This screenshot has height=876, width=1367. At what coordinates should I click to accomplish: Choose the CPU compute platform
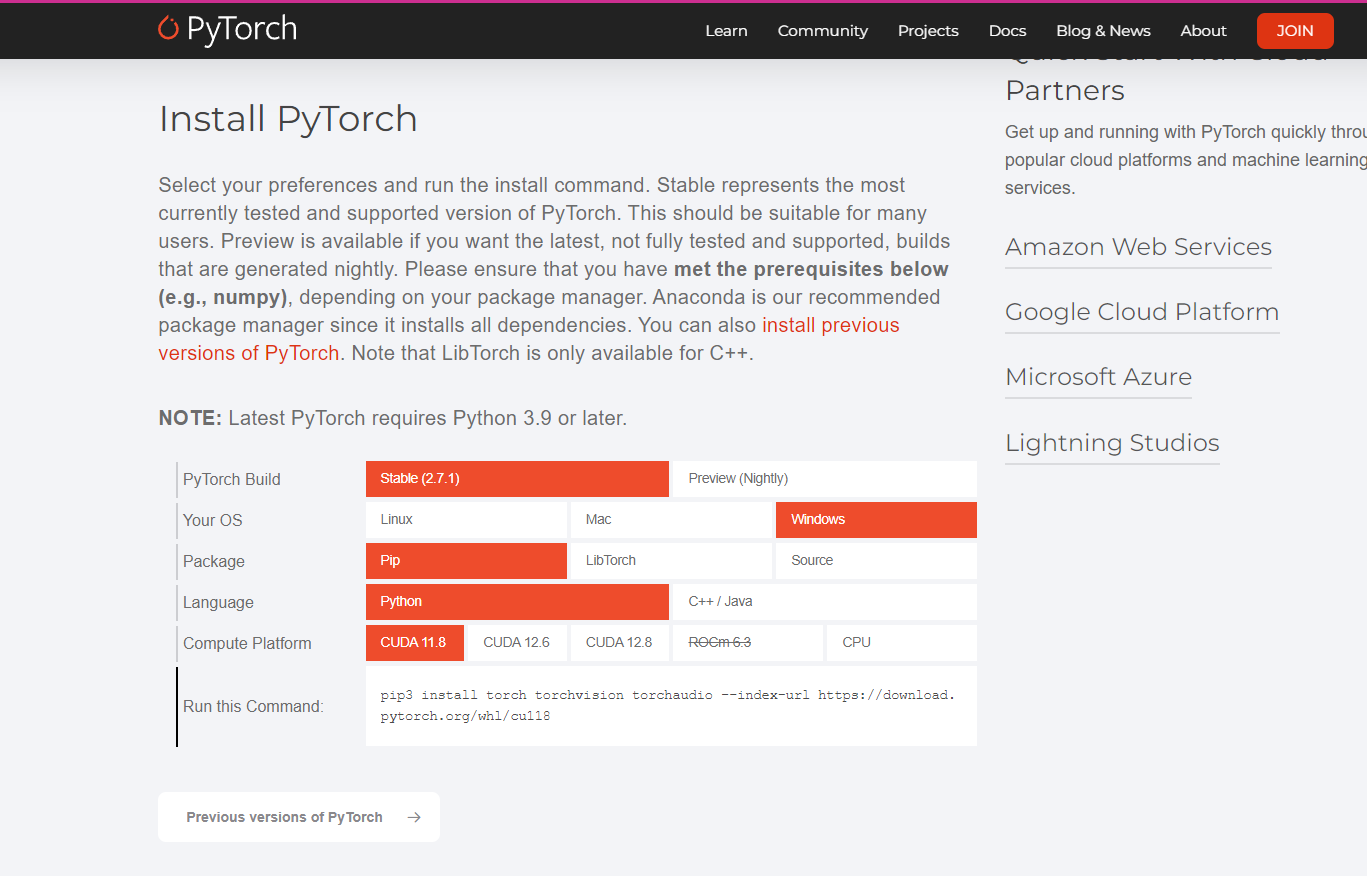(x=902, y=643)
